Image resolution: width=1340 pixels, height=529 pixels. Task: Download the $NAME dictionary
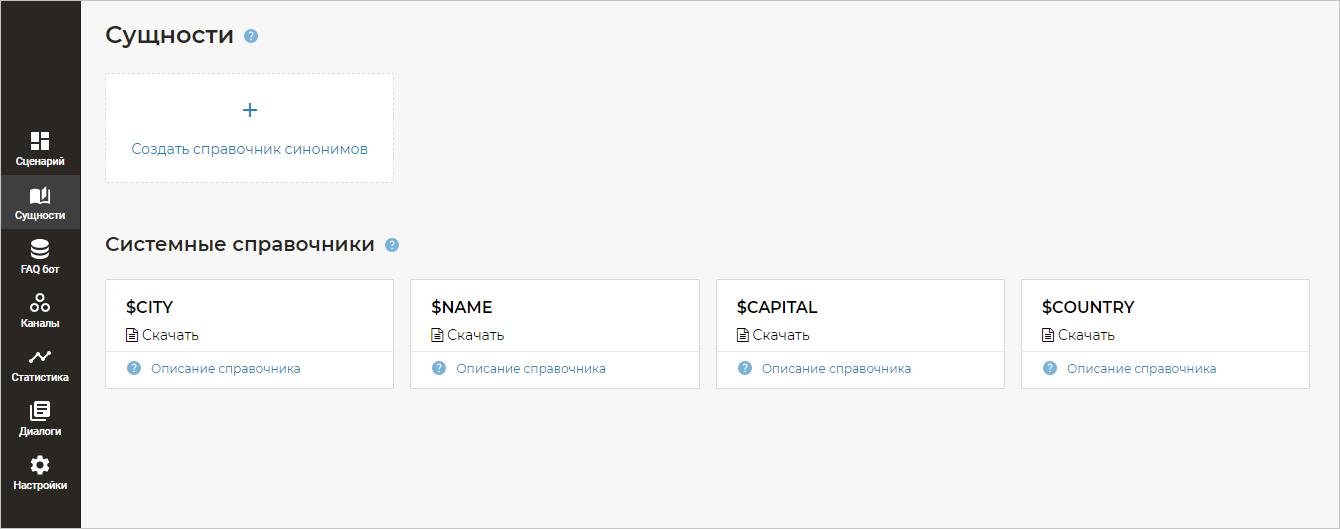(475, 335)
